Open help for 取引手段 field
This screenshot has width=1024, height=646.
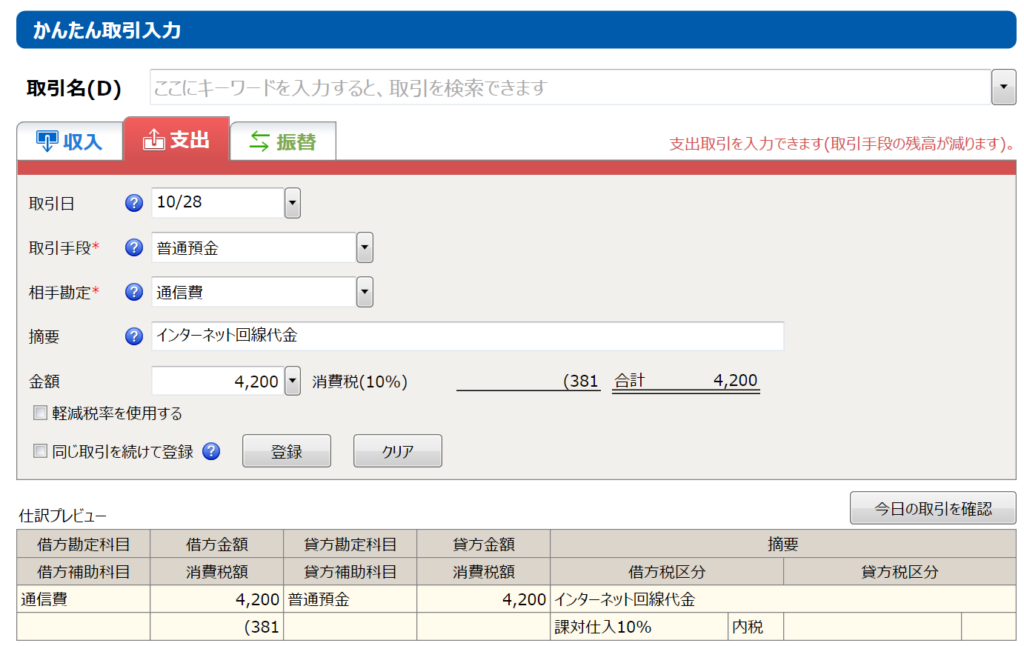point(134,248)
